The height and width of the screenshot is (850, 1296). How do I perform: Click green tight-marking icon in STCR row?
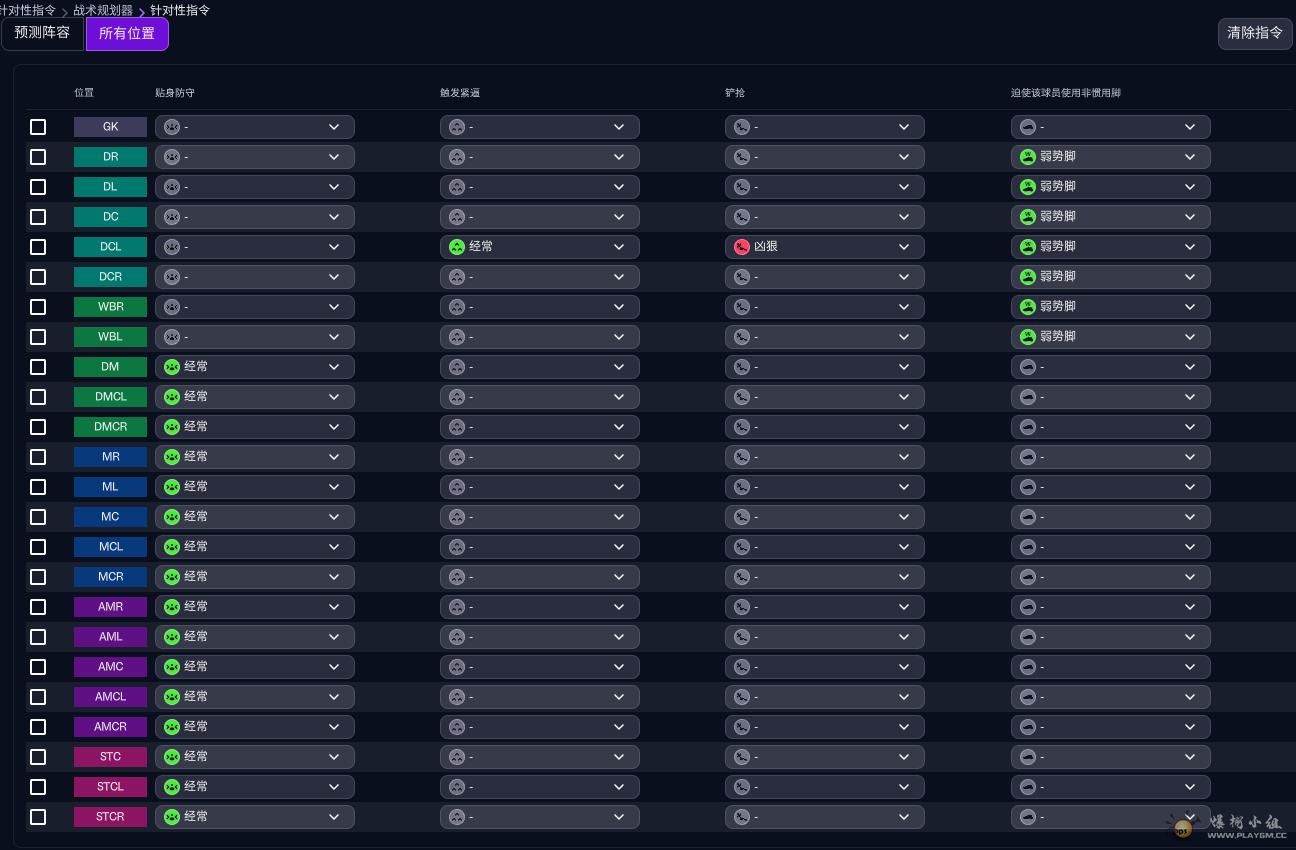tap(172, 817)
